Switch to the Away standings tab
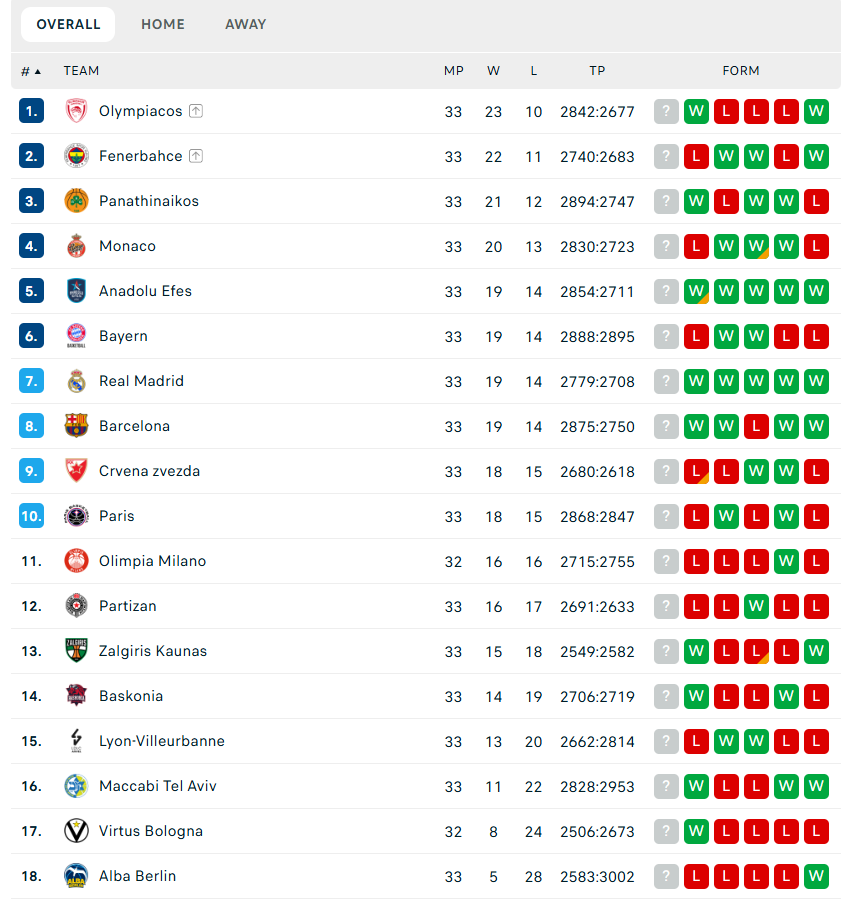Viewport: 845px width, 899px height. (245, 24)
